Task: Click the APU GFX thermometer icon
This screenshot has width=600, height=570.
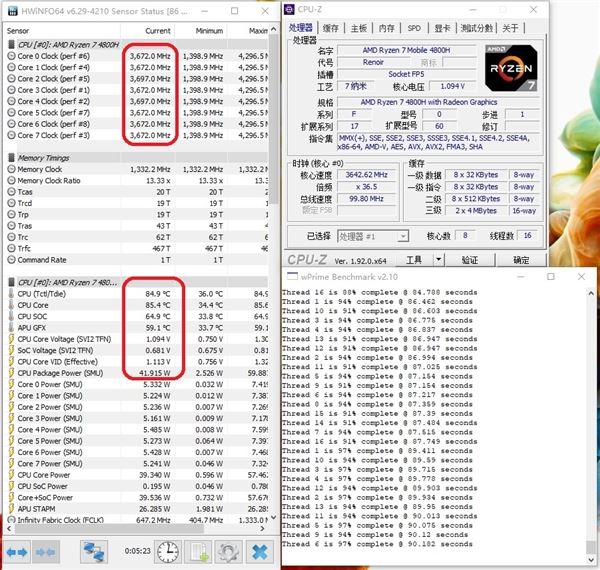Action: click(x=11, y=328)
